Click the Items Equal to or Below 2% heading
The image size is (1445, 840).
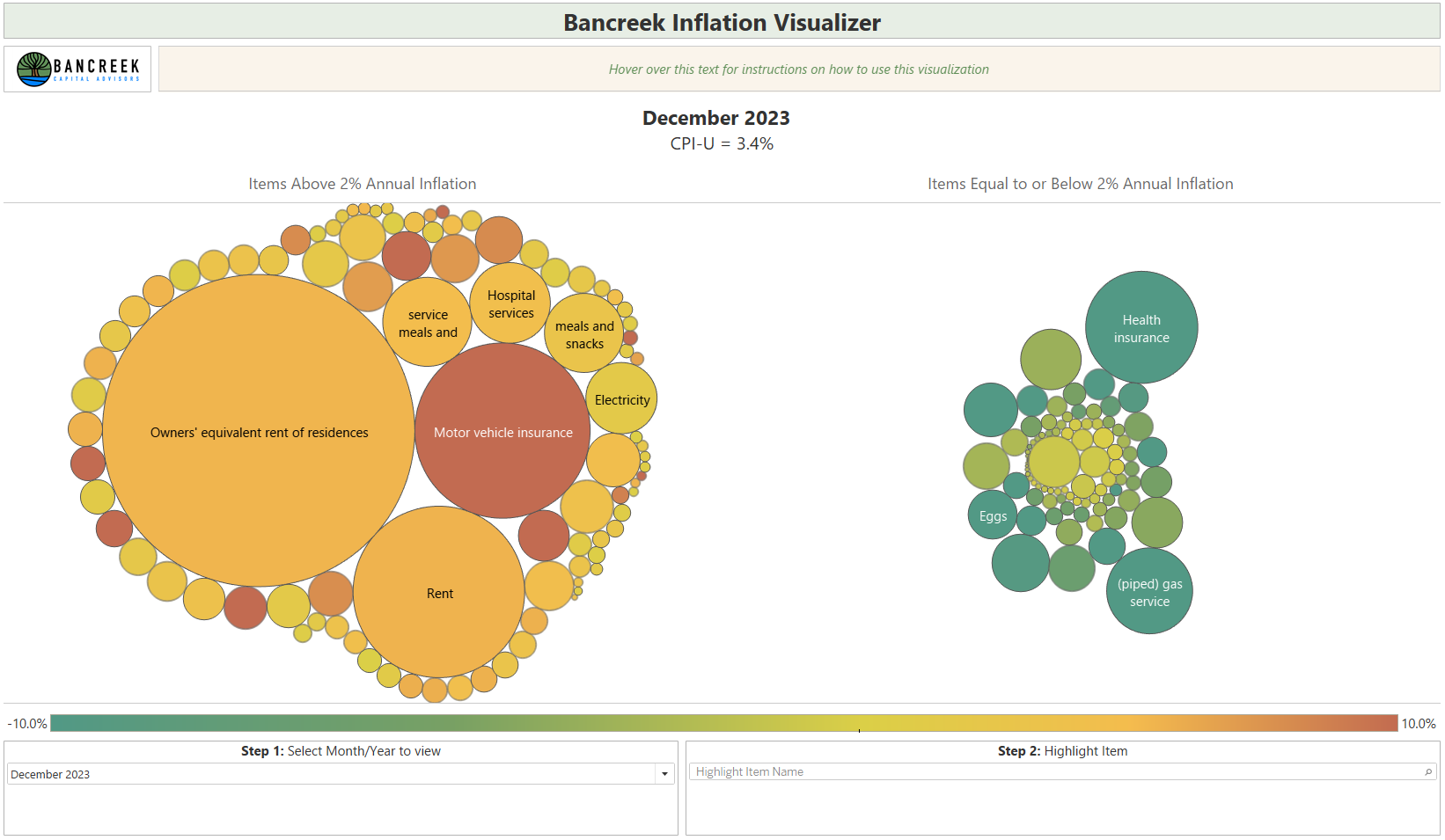[x=1081, y=184]
